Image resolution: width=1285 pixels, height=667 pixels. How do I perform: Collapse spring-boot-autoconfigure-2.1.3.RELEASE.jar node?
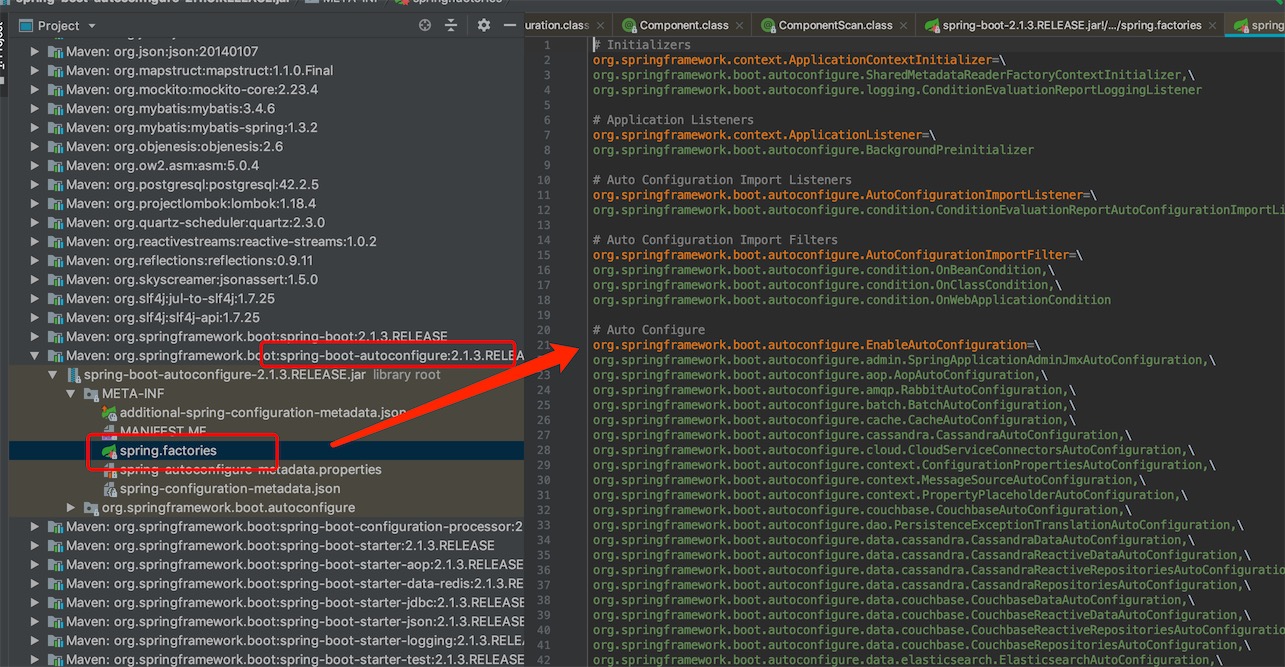53,375
